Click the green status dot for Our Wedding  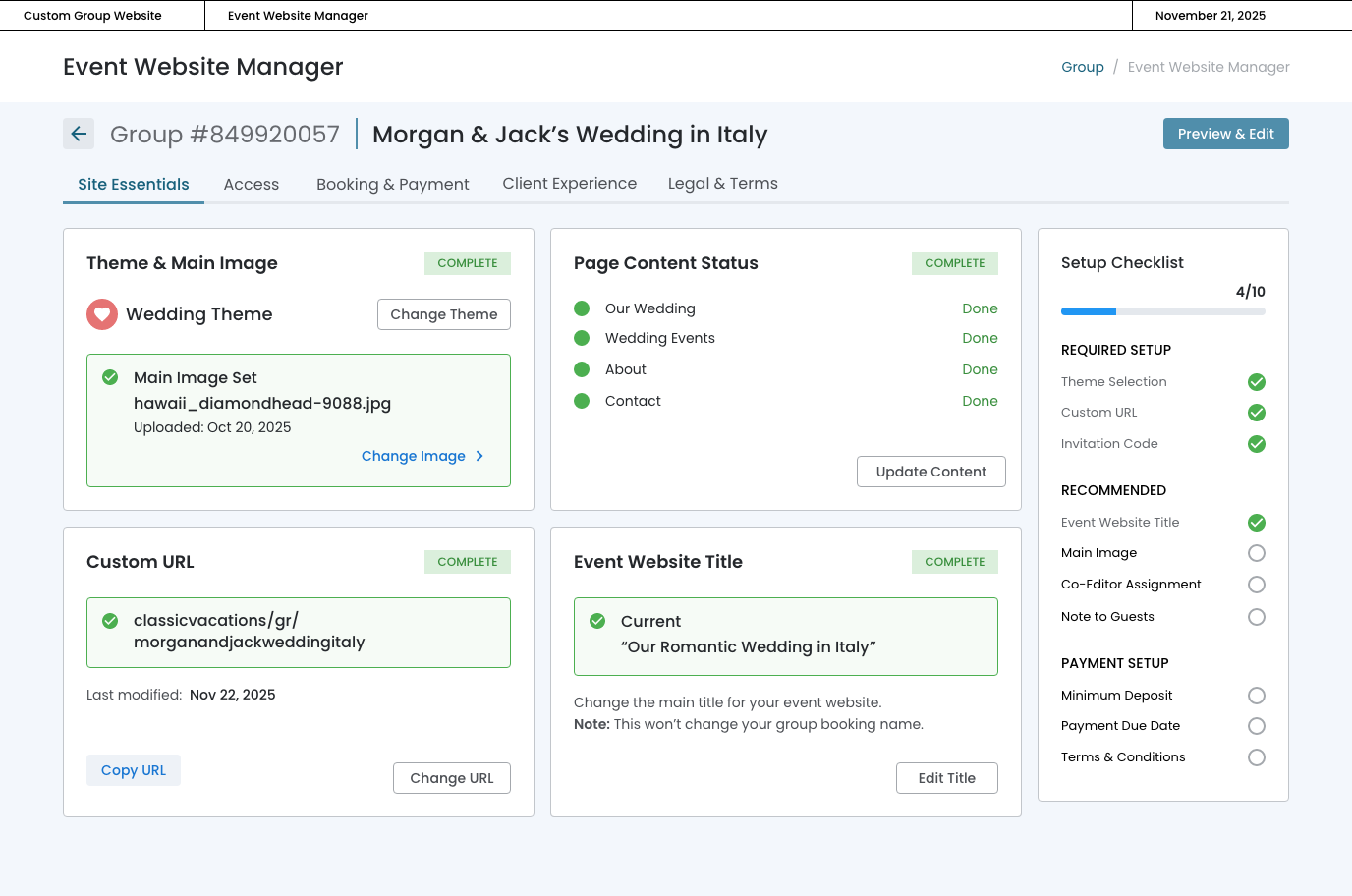[582, 308]
